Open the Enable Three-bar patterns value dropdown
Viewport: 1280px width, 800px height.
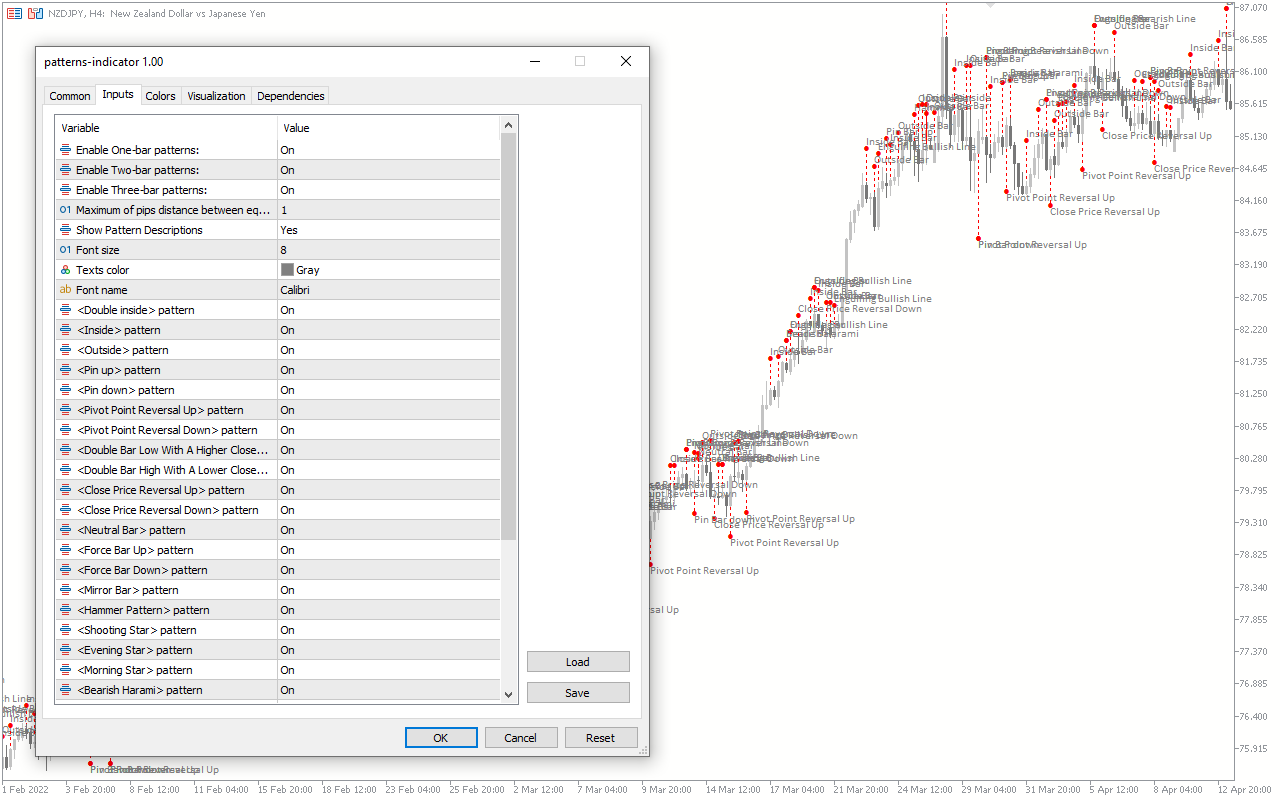click(x=388, y=190)
